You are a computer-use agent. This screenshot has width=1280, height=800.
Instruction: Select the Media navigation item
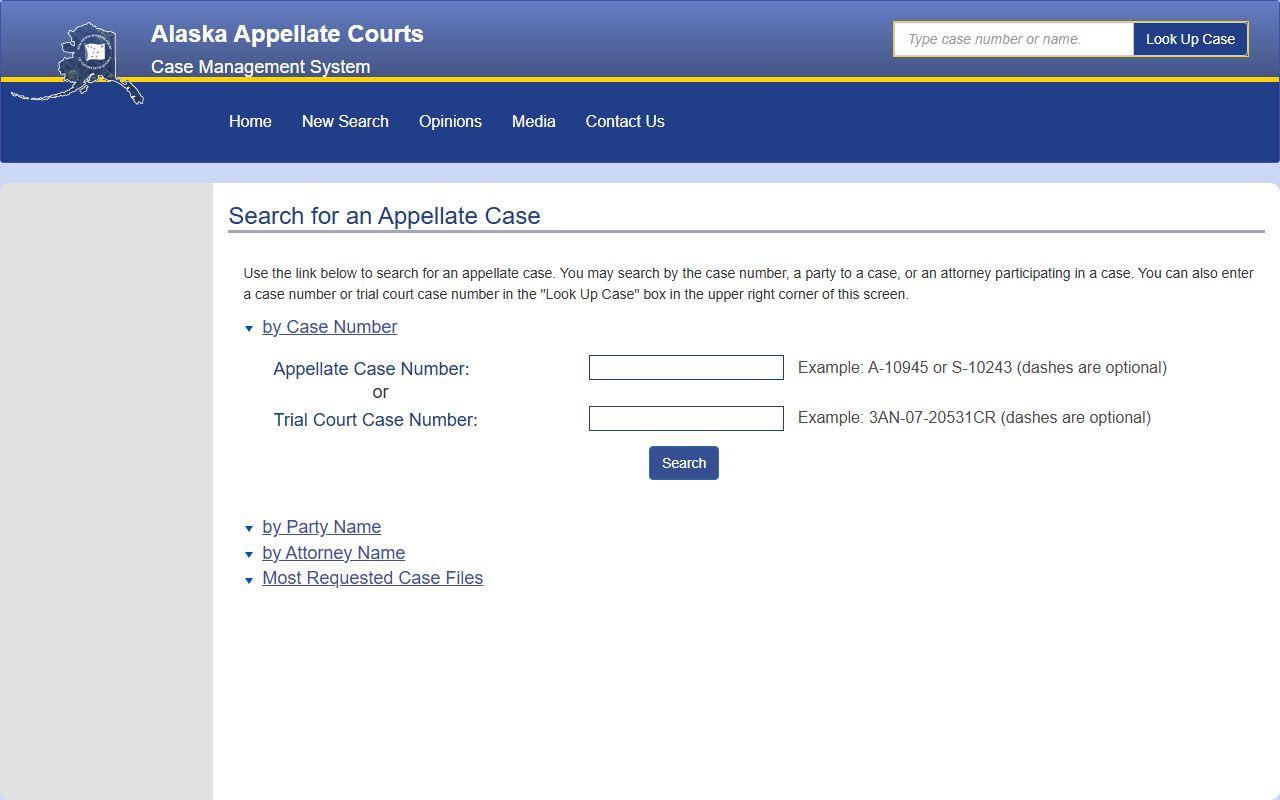(534, 121)
